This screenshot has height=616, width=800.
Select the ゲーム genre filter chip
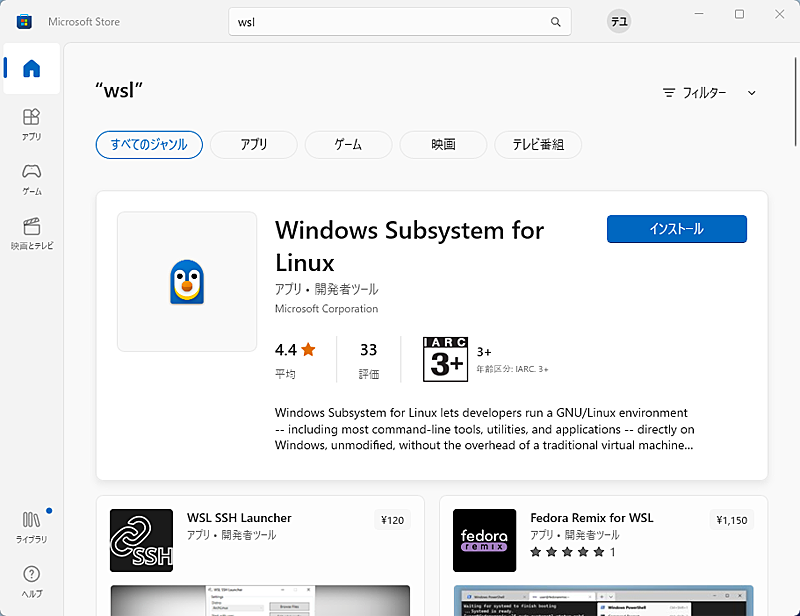(x=348, y=144)
